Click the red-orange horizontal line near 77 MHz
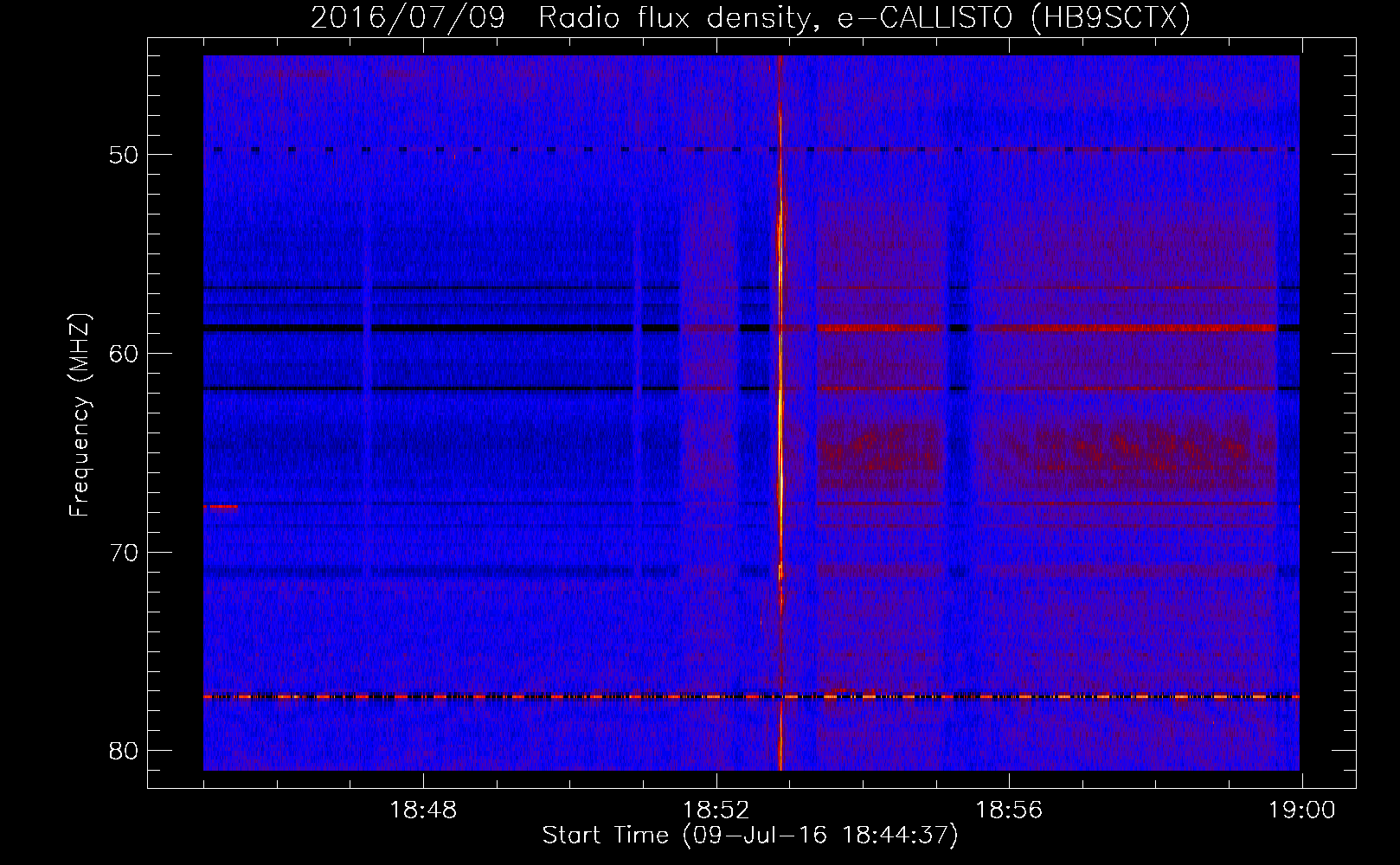The image size is (1400, 865). point(751,696)
